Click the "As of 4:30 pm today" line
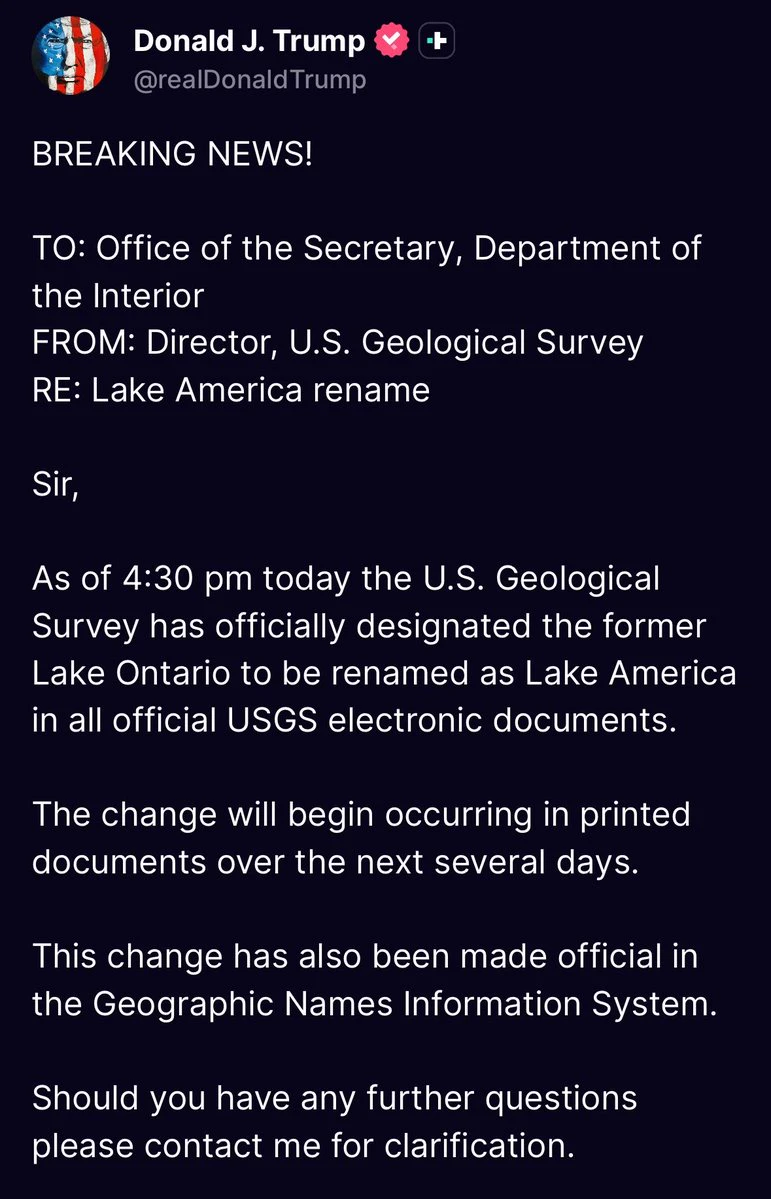The image size is (771, 1199). tap(346, 580)
